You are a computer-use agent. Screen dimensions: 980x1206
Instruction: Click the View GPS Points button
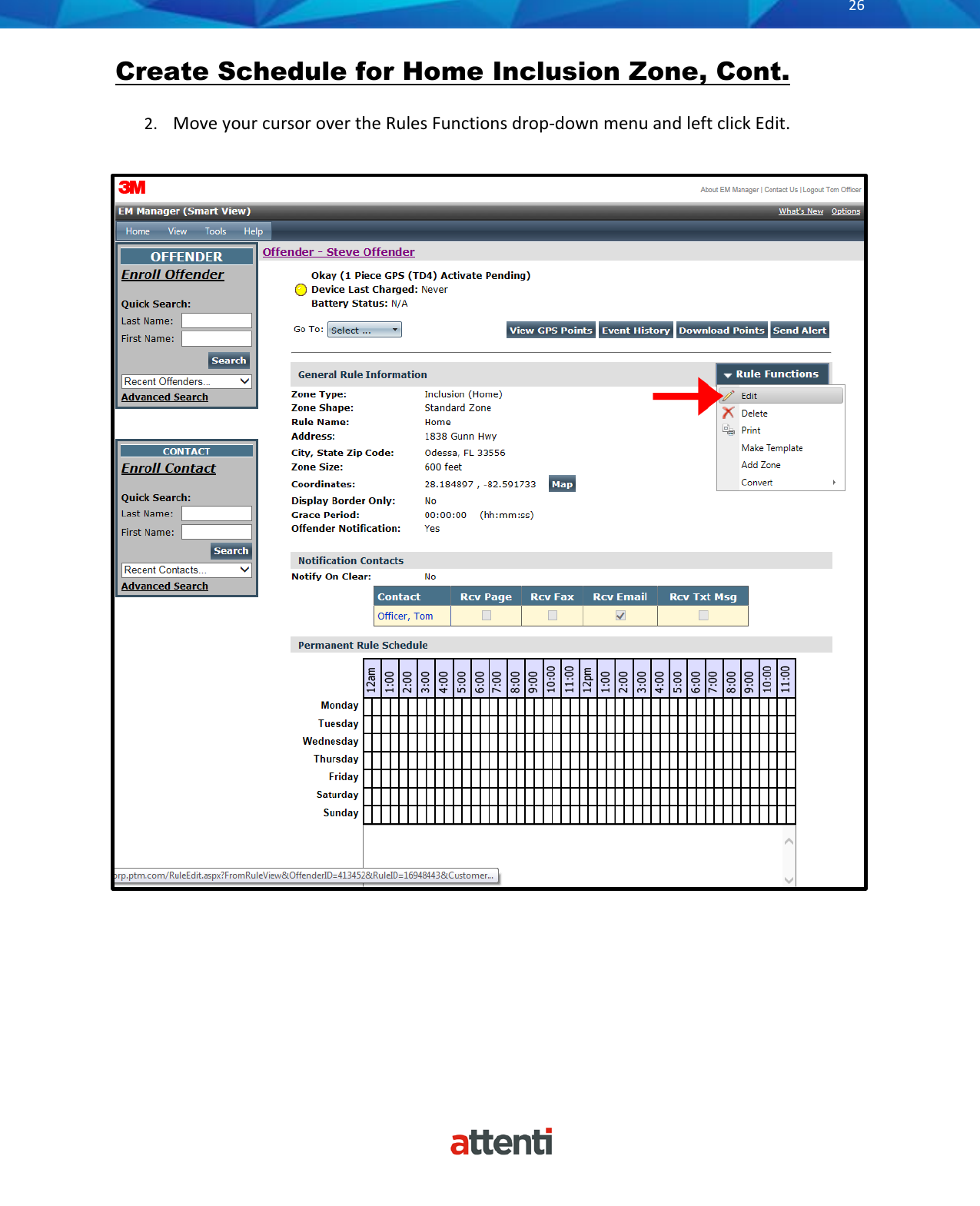(x=551, y=331)
